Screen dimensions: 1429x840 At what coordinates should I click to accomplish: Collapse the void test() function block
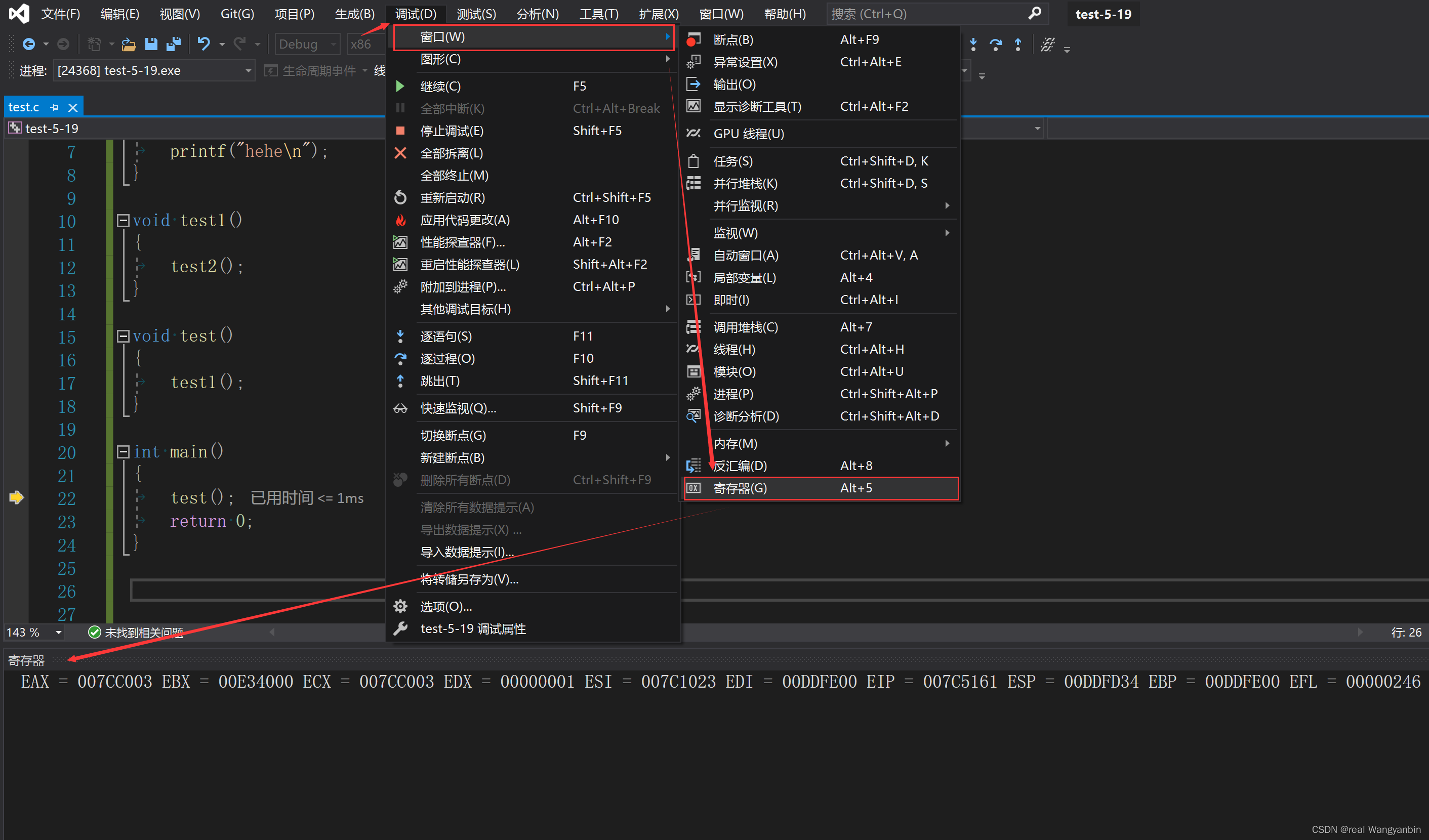(x=123, y=336)
